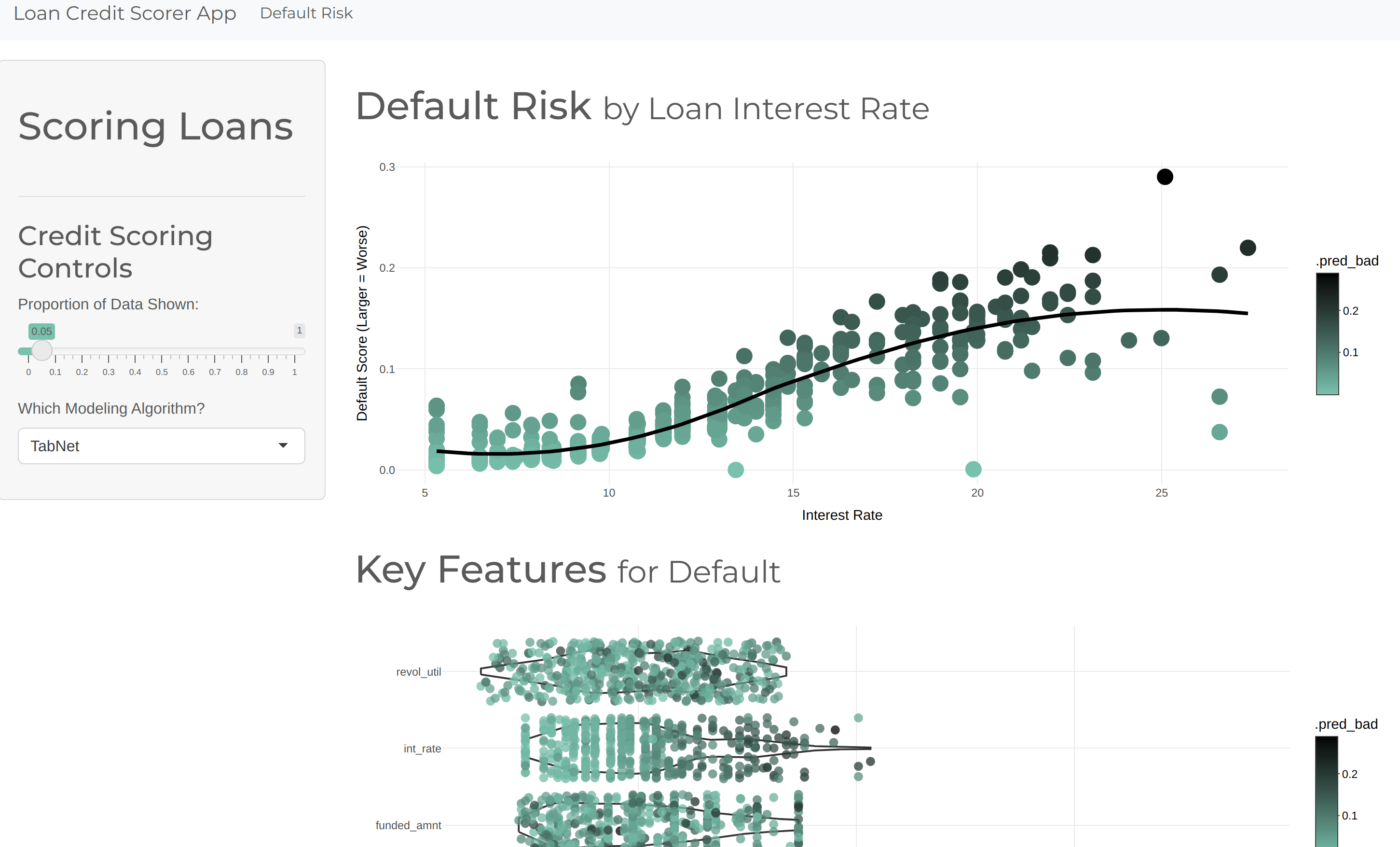Click the 0.05 value label above the slider

click(41, 331)
